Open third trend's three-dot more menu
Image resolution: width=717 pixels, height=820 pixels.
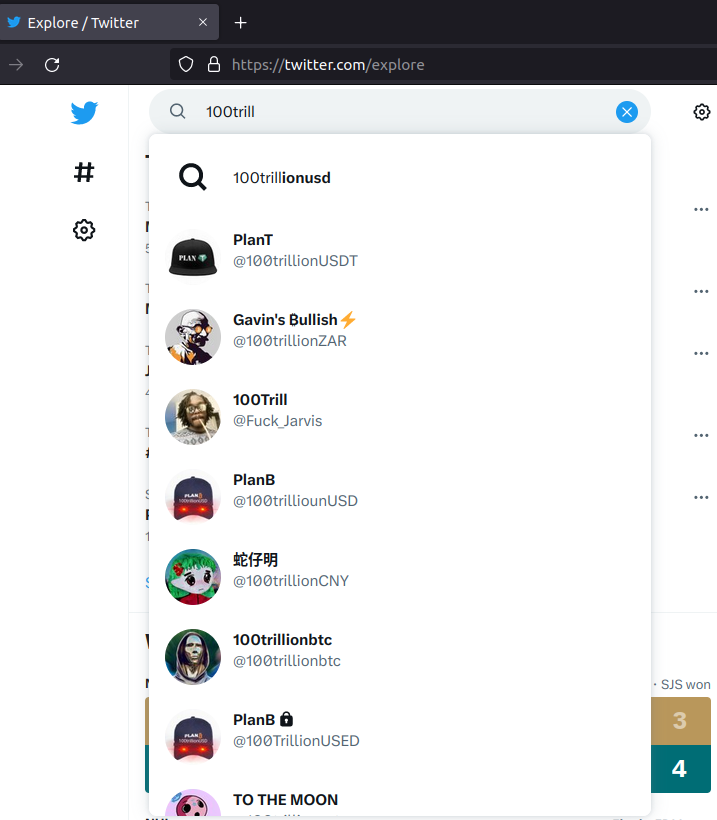point(701,354)
